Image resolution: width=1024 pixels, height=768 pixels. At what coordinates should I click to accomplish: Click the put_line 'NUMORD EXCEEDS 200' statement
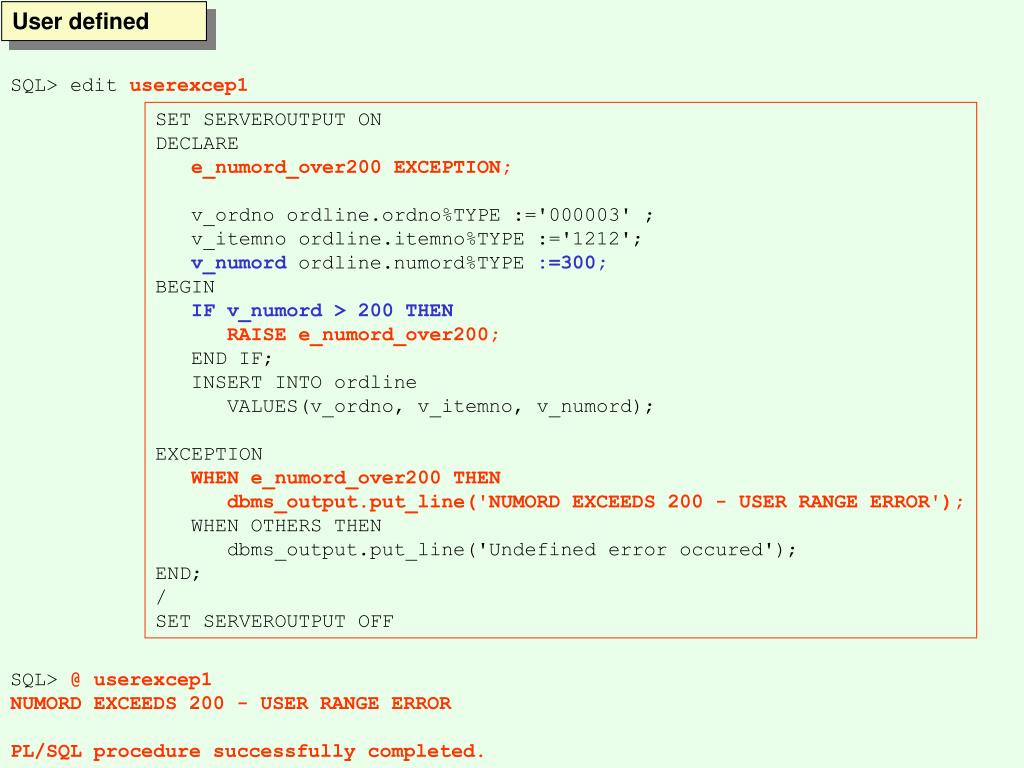click(595, 502)
